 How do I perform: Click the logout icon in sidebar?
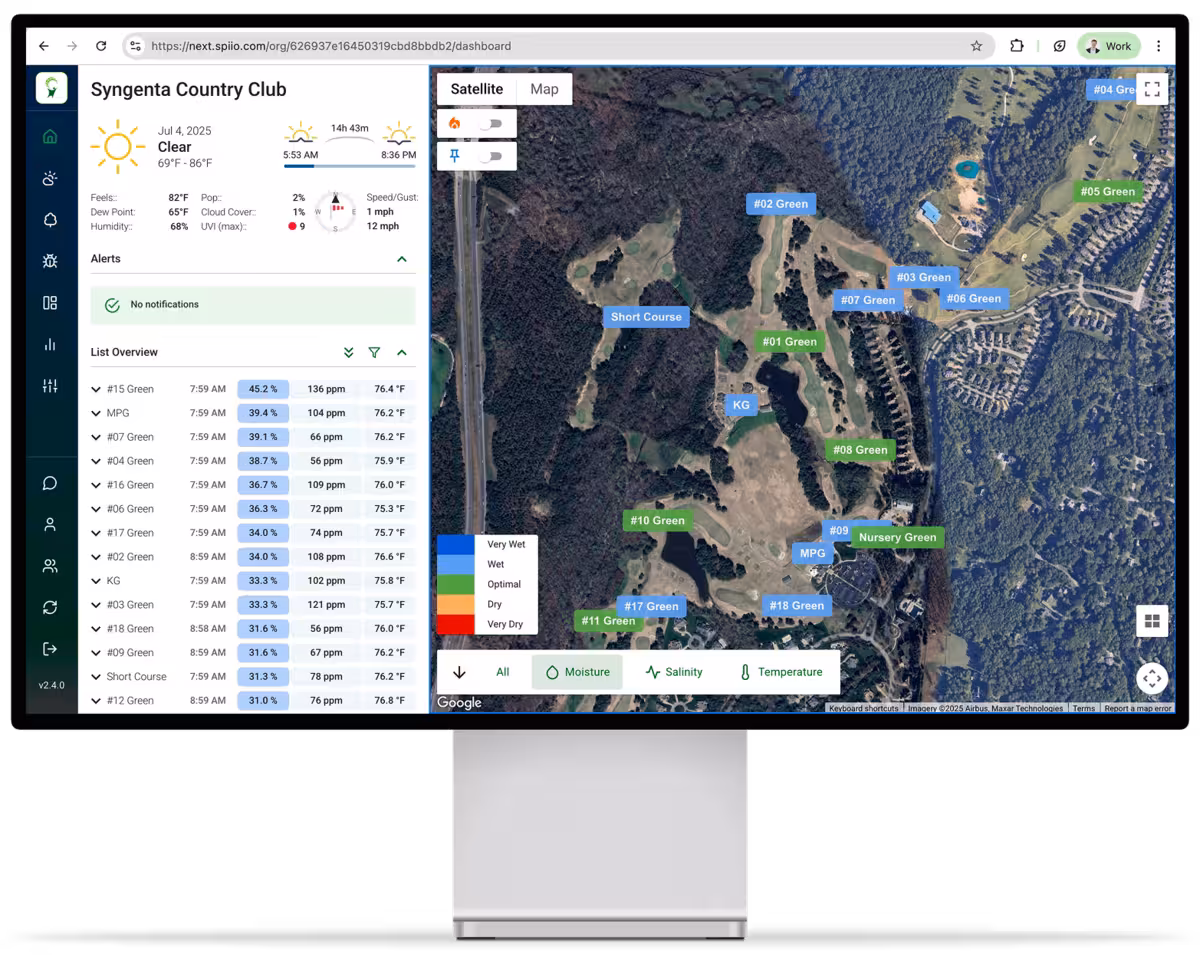coord(50,649)
